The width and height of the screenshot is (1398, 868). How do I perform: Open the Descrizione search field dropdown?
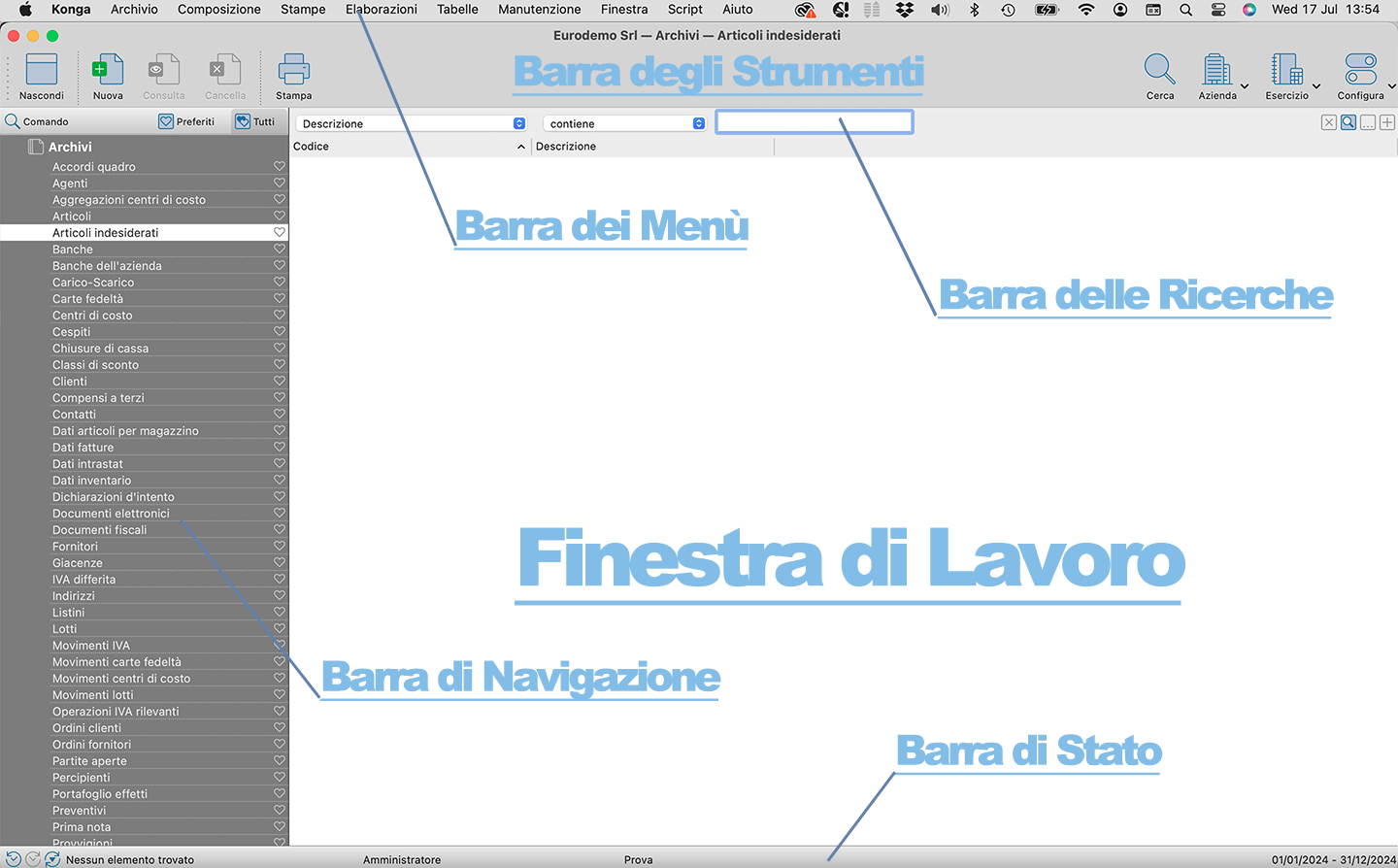[412, 123]
